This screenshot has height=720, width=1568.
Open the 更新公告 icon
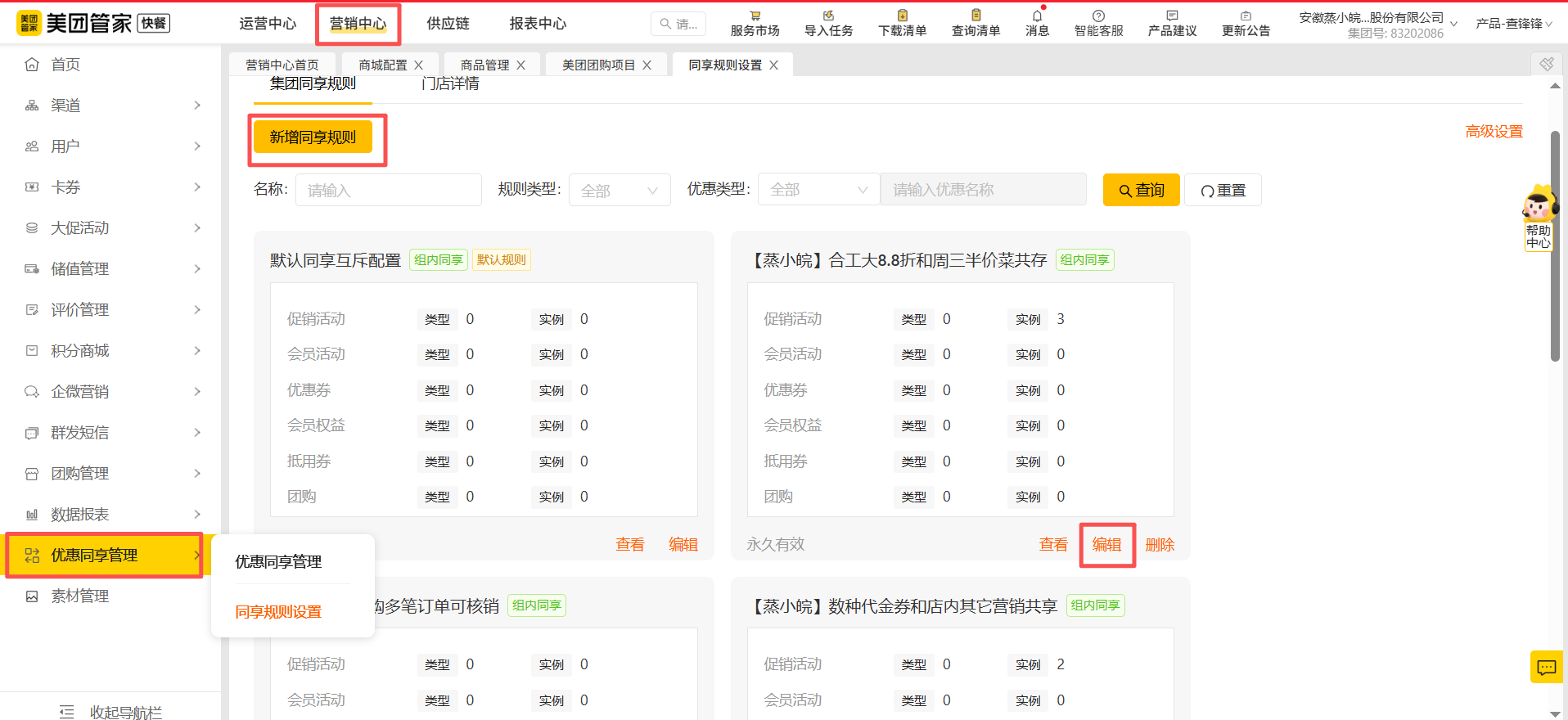(1246, 16)
